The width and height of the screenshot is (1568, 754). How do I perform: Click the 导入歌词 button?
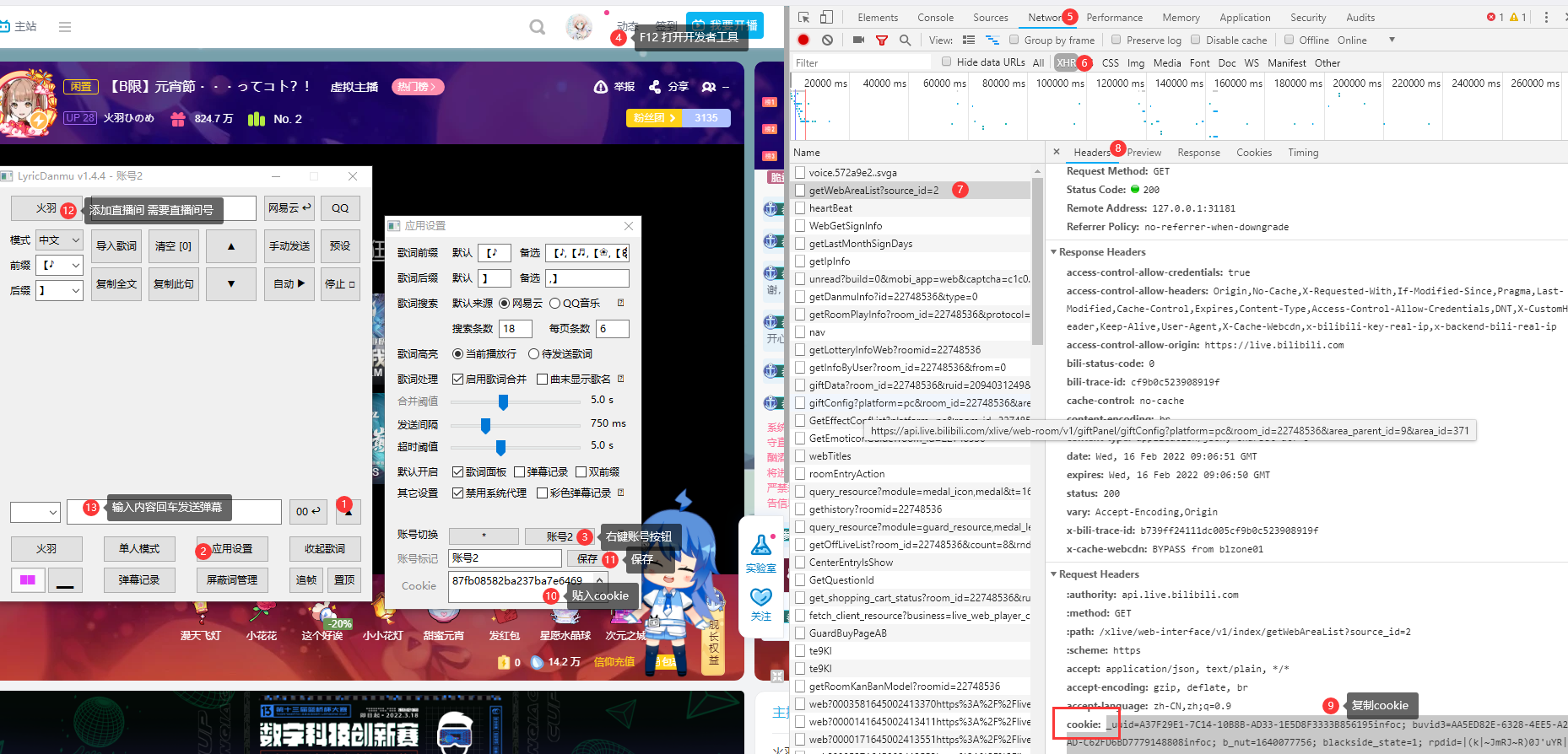(x=116, y=246)
